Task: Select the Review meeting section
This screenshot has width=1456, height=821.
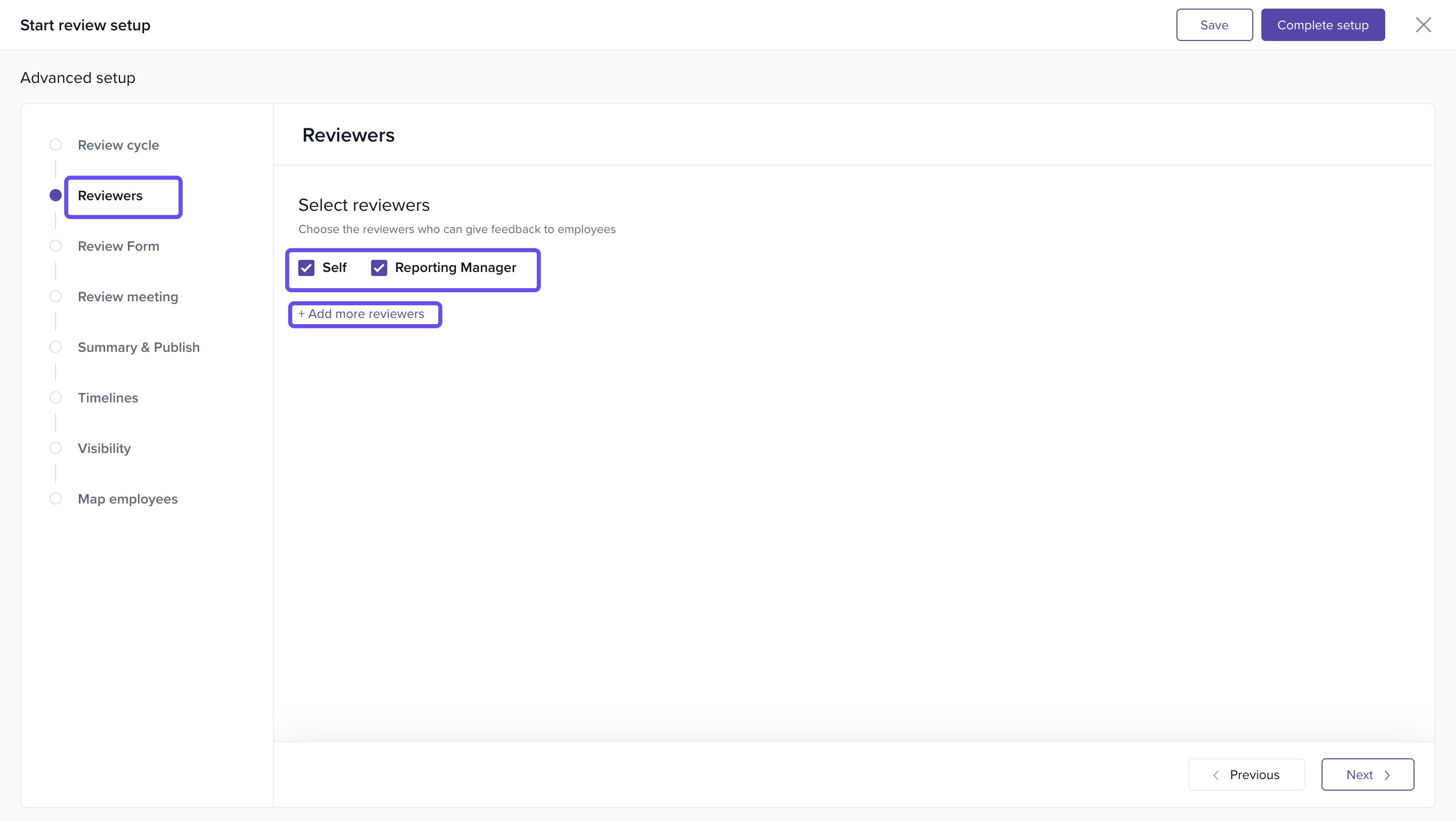Action: (x=128, y=297)
